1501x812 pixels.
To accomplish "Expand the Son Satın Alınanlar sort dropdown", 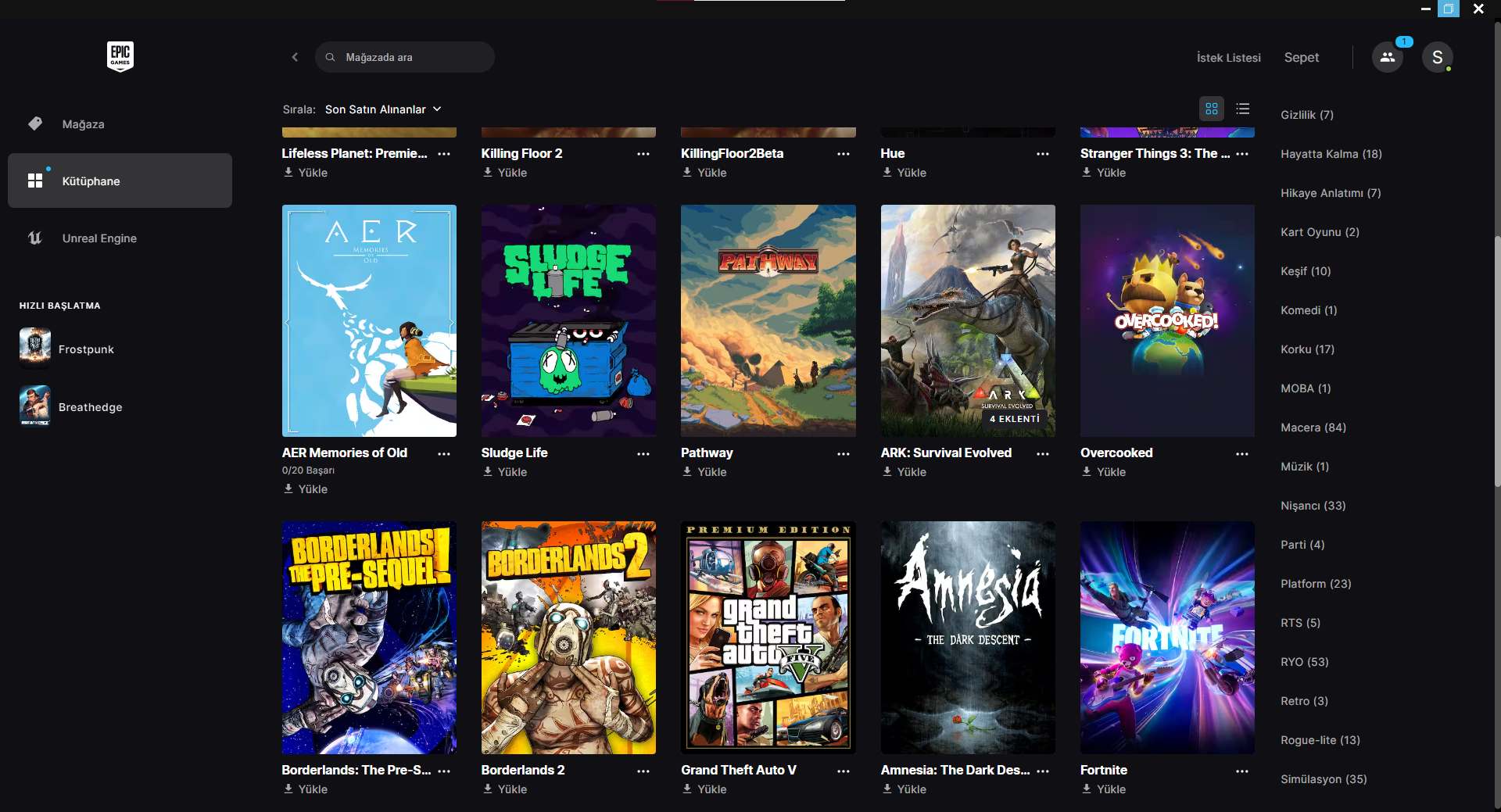I will point(383,109).
